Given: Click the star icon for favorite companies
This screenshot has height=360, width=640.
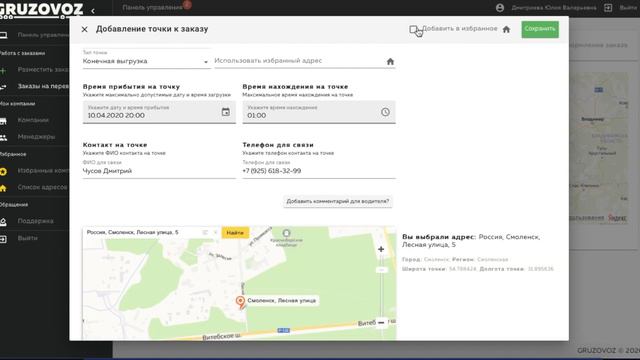Looking at the screenshot, I should pos(3,171).
